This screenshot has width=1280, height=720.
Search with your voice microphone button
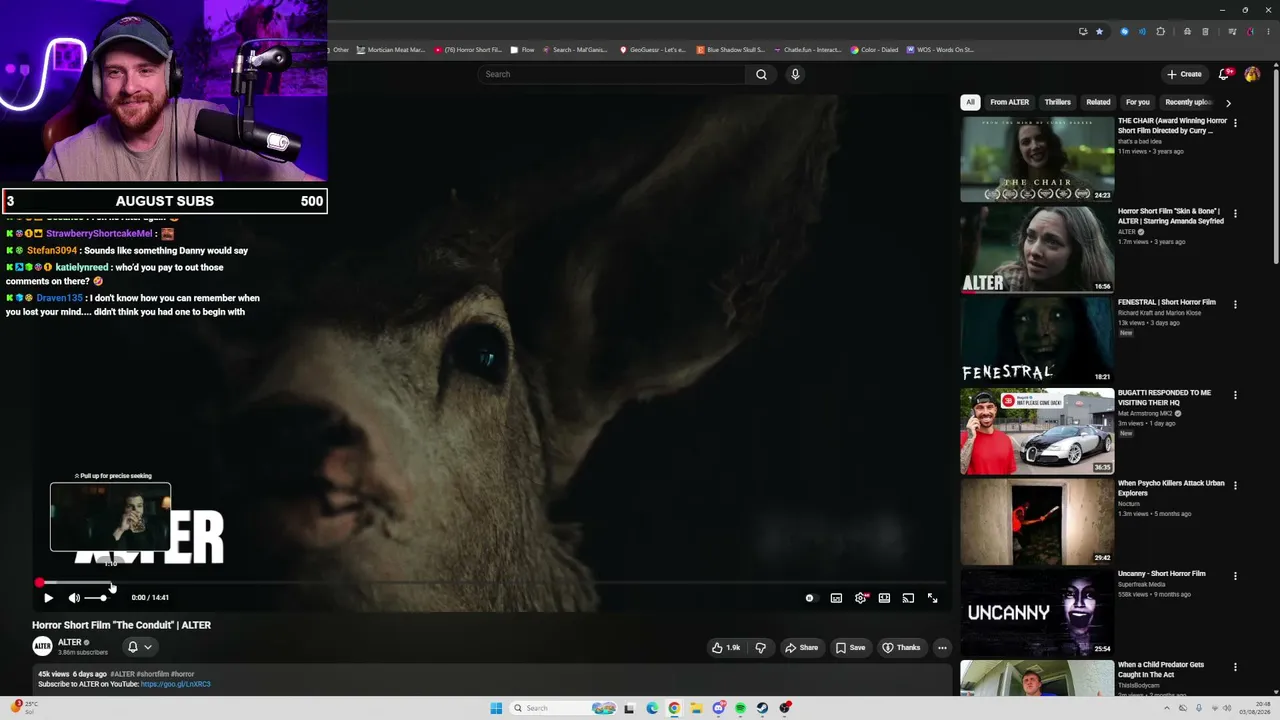pos(795,74)
